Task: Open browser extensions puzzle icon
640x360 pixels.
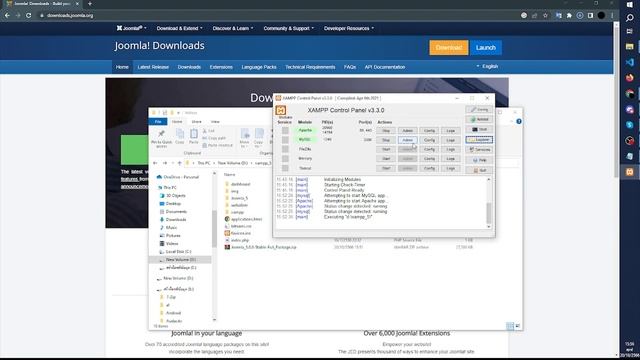Action: (x=569, y=16)
